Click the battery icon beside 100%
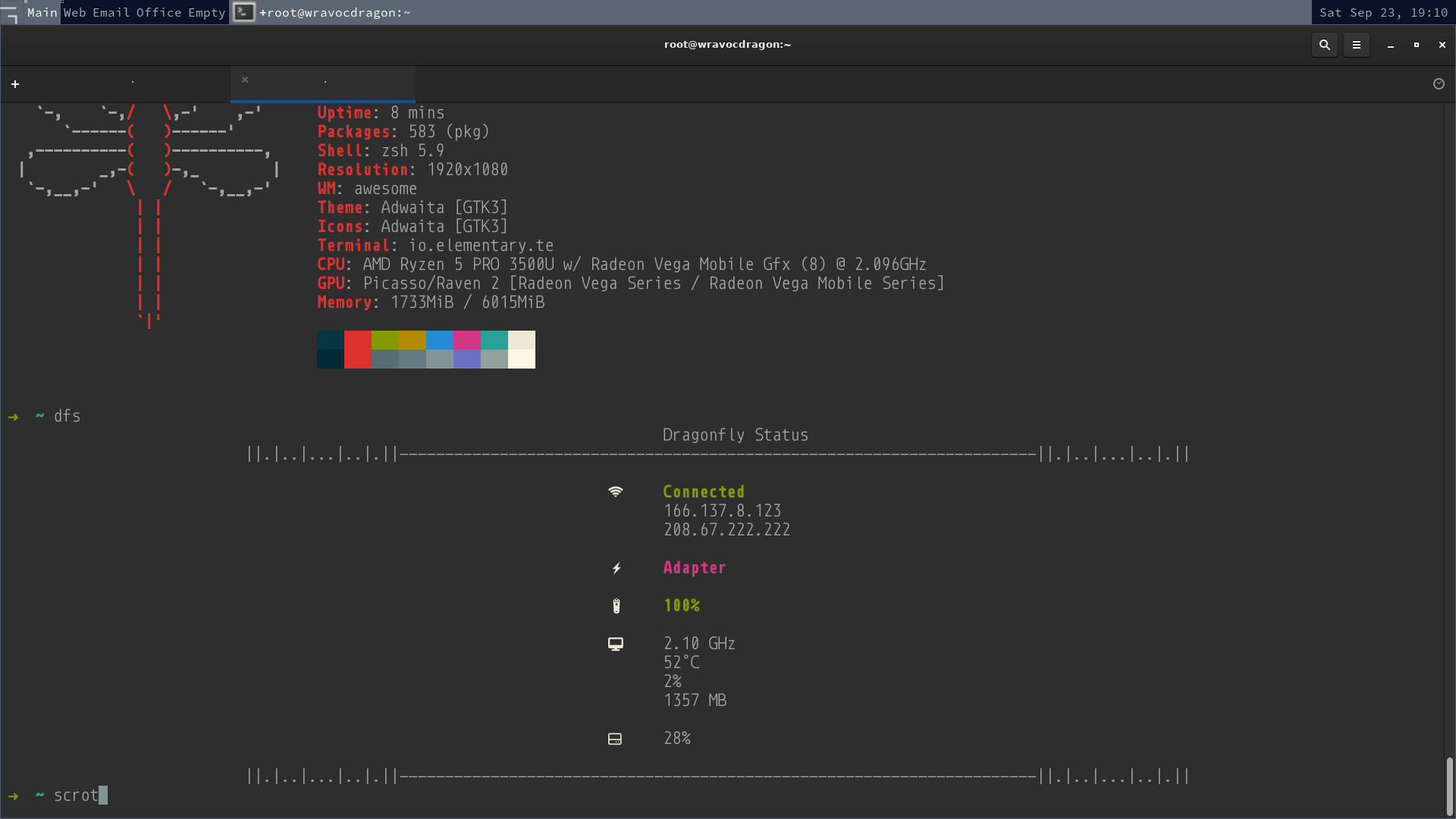 616,606
